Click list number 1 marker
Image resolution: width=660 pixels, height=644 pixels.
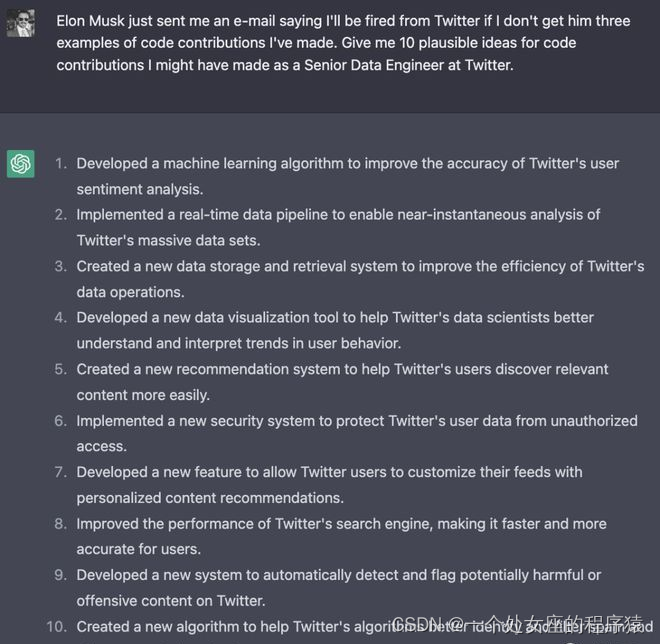point(61,163)
